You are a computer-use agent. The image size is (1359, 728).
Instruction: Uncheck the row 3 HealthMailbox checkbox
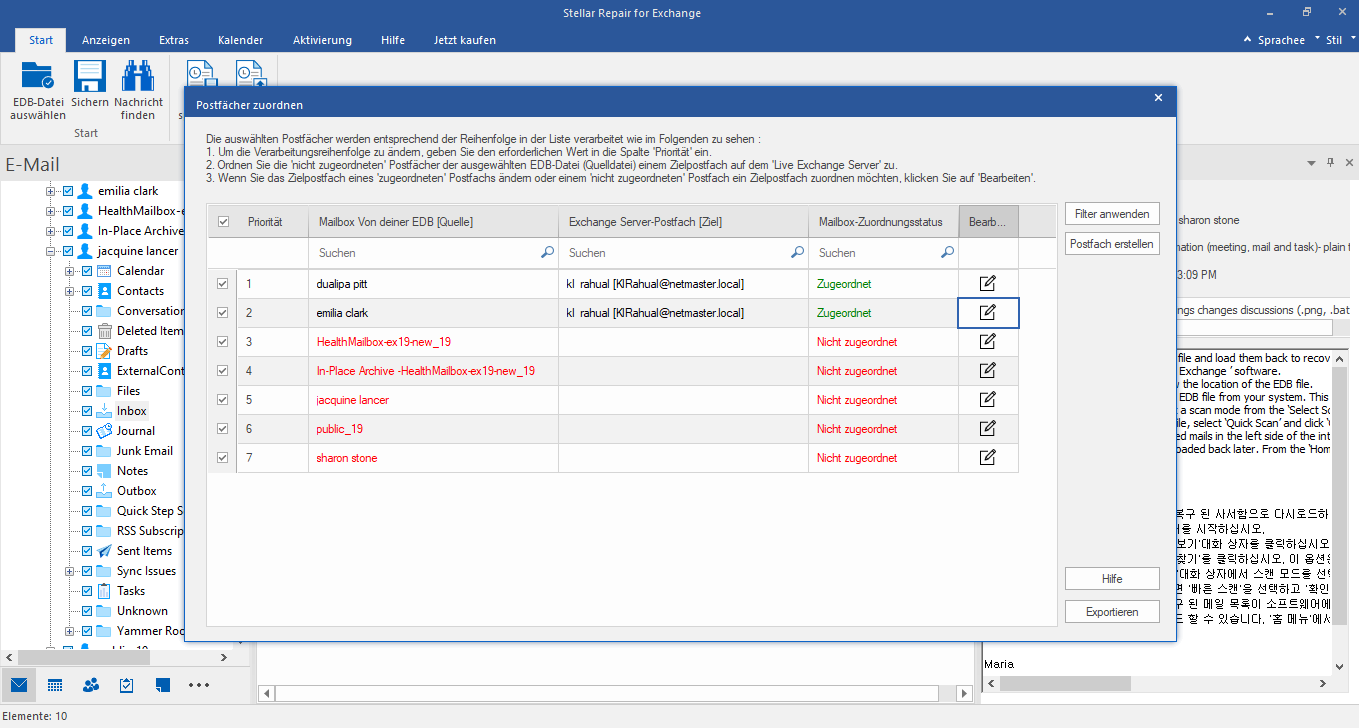223,342
